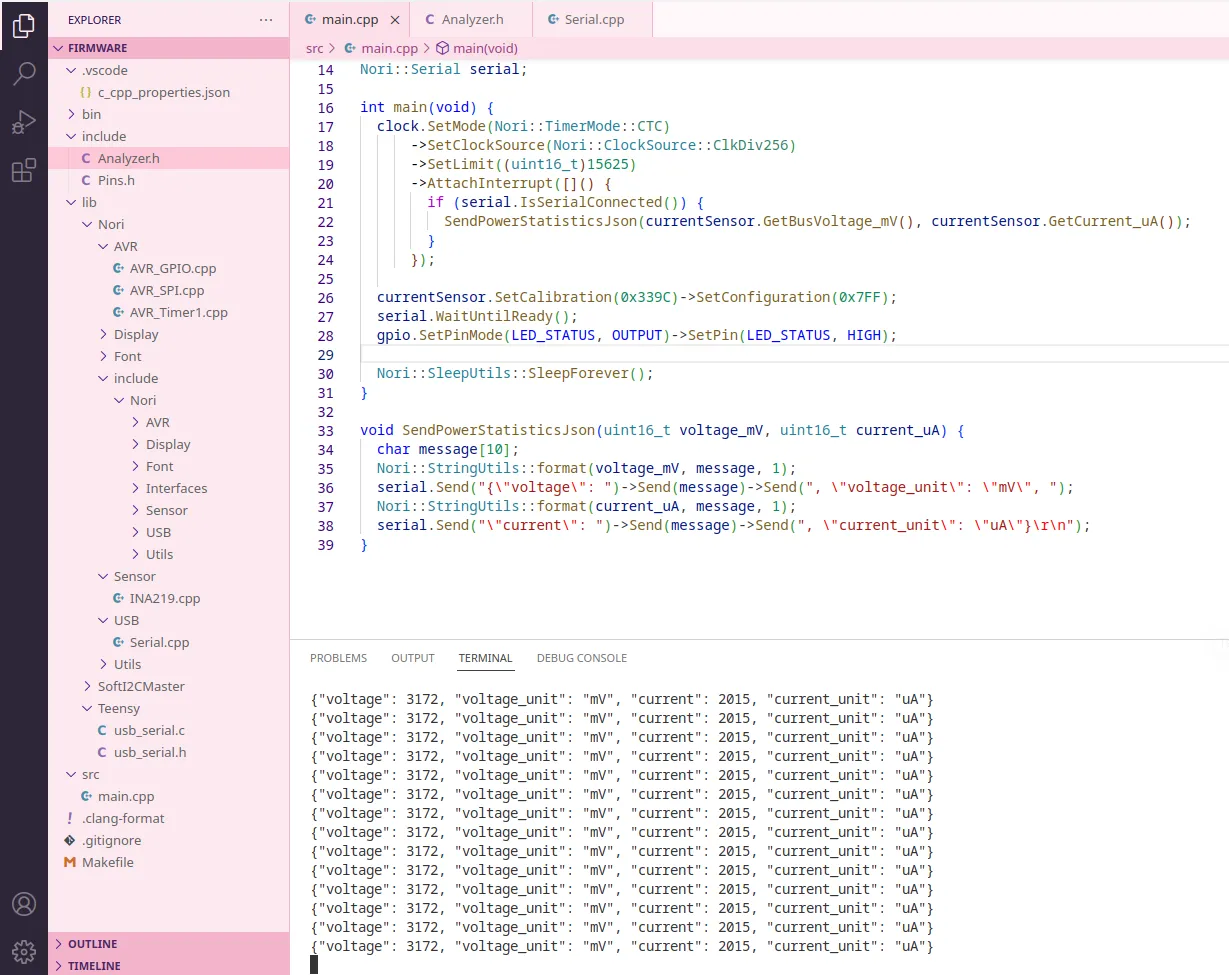Open the Accounts menu icon
Image resolution: width=1229 pixels, height=975 pixels.
pos(23,904)
